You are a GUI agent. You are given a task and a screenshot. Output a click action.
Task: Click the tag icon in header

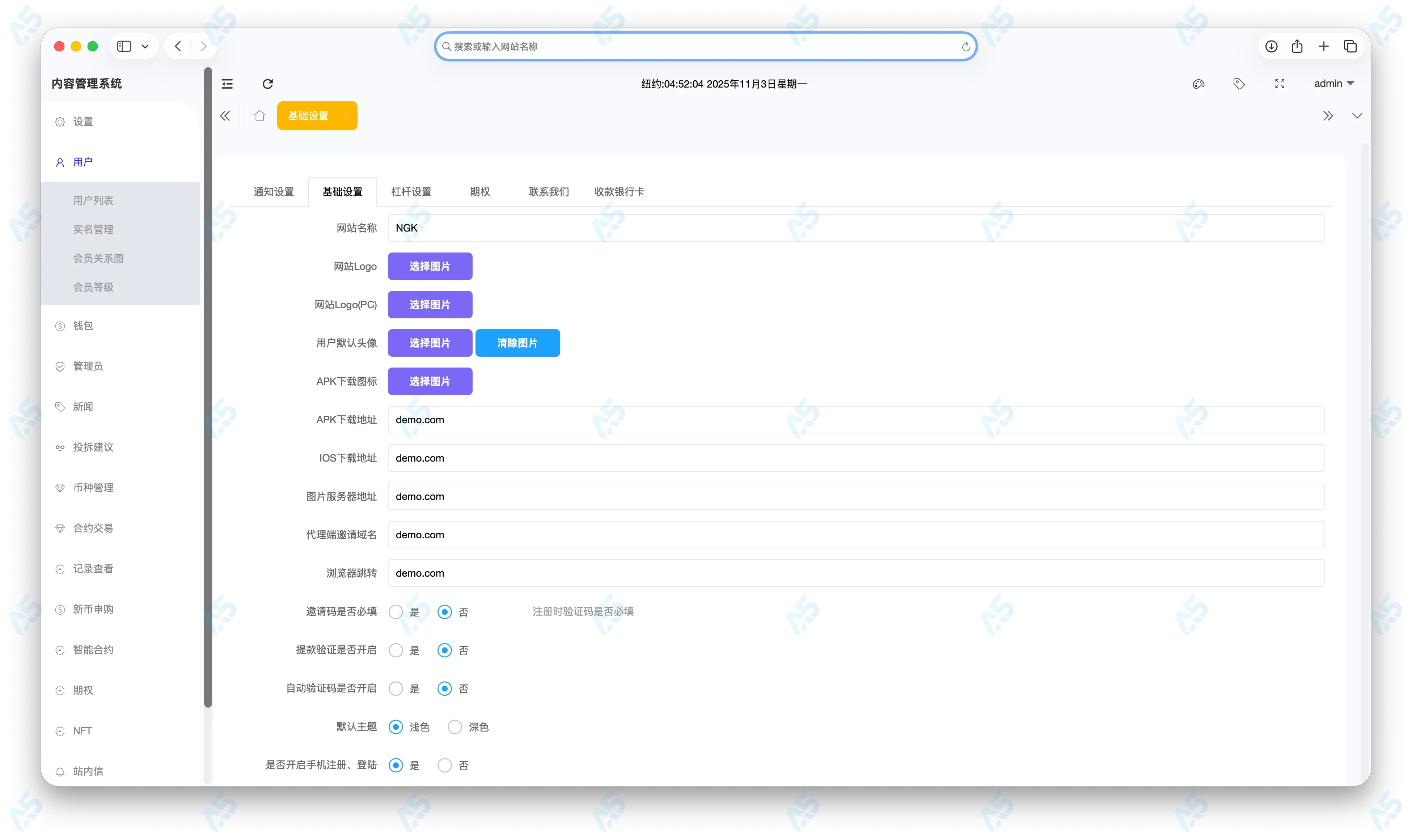1239,84
